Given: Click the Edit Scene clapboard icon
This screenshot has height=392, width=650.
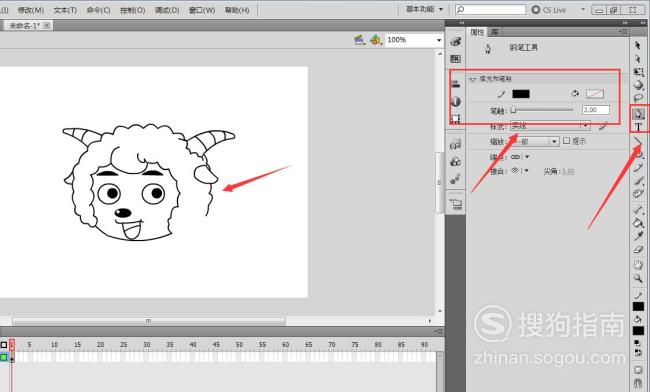Looking at the screenshot, I should point(360,40).
